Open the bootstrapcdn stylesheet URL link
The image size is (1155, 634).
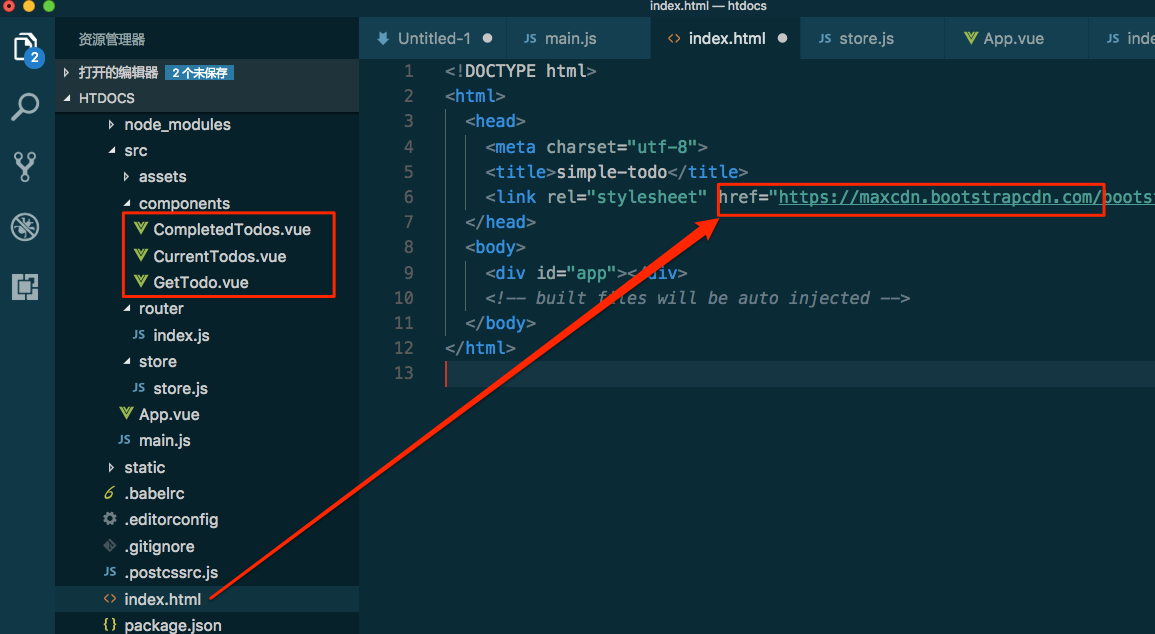(966, 197)
